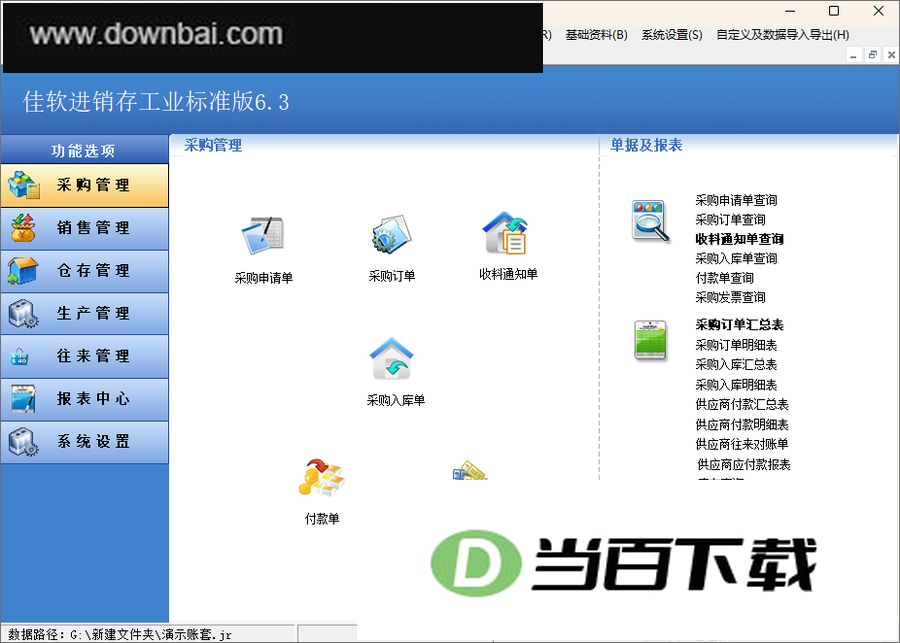Open the 采购订单明细表 report
This screenshot has width=900, height=643.
point(736,345)
